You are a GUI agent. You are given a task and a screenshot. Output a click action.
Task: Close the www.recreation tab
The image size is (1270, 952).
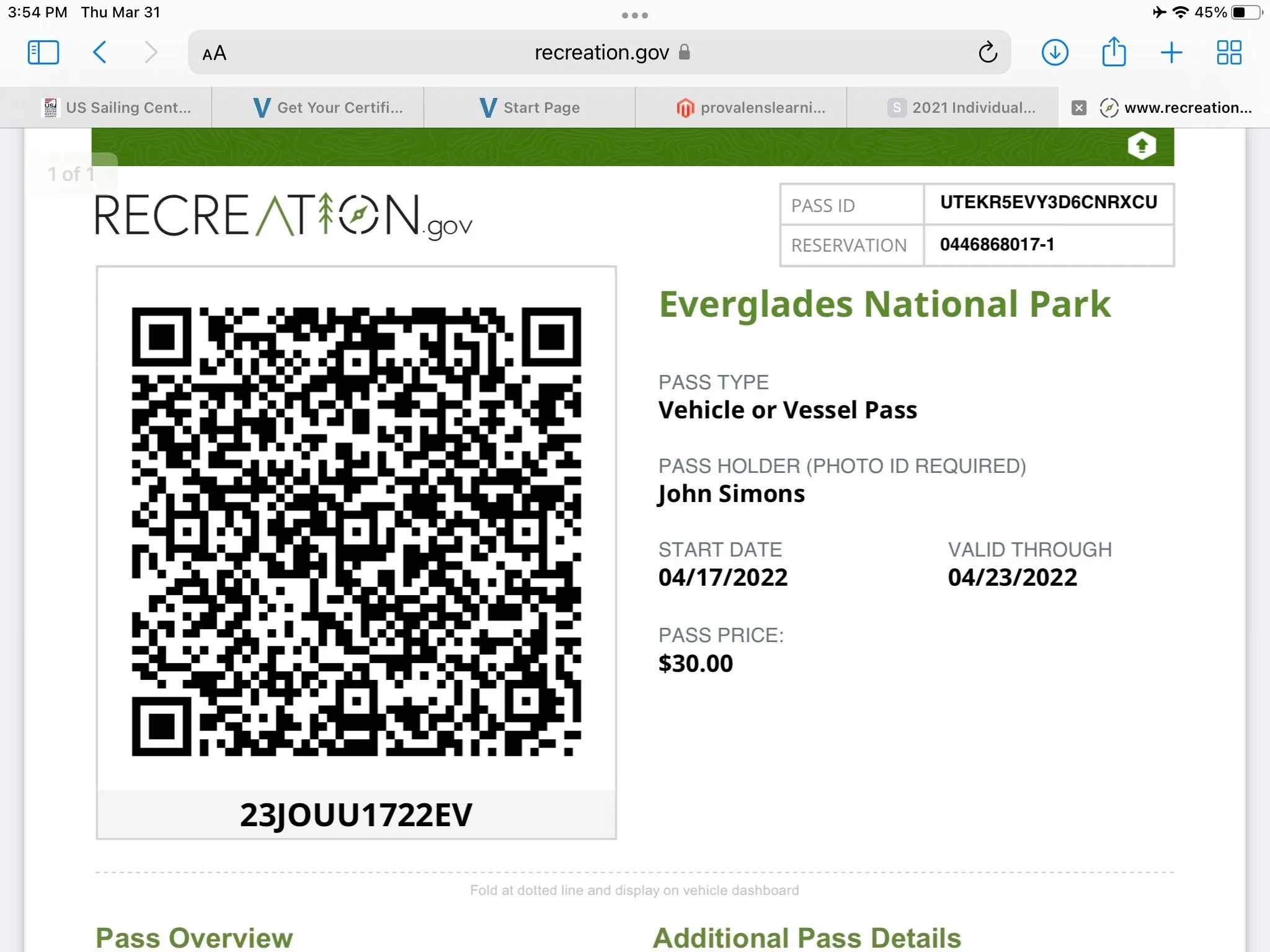[1079, 108]
